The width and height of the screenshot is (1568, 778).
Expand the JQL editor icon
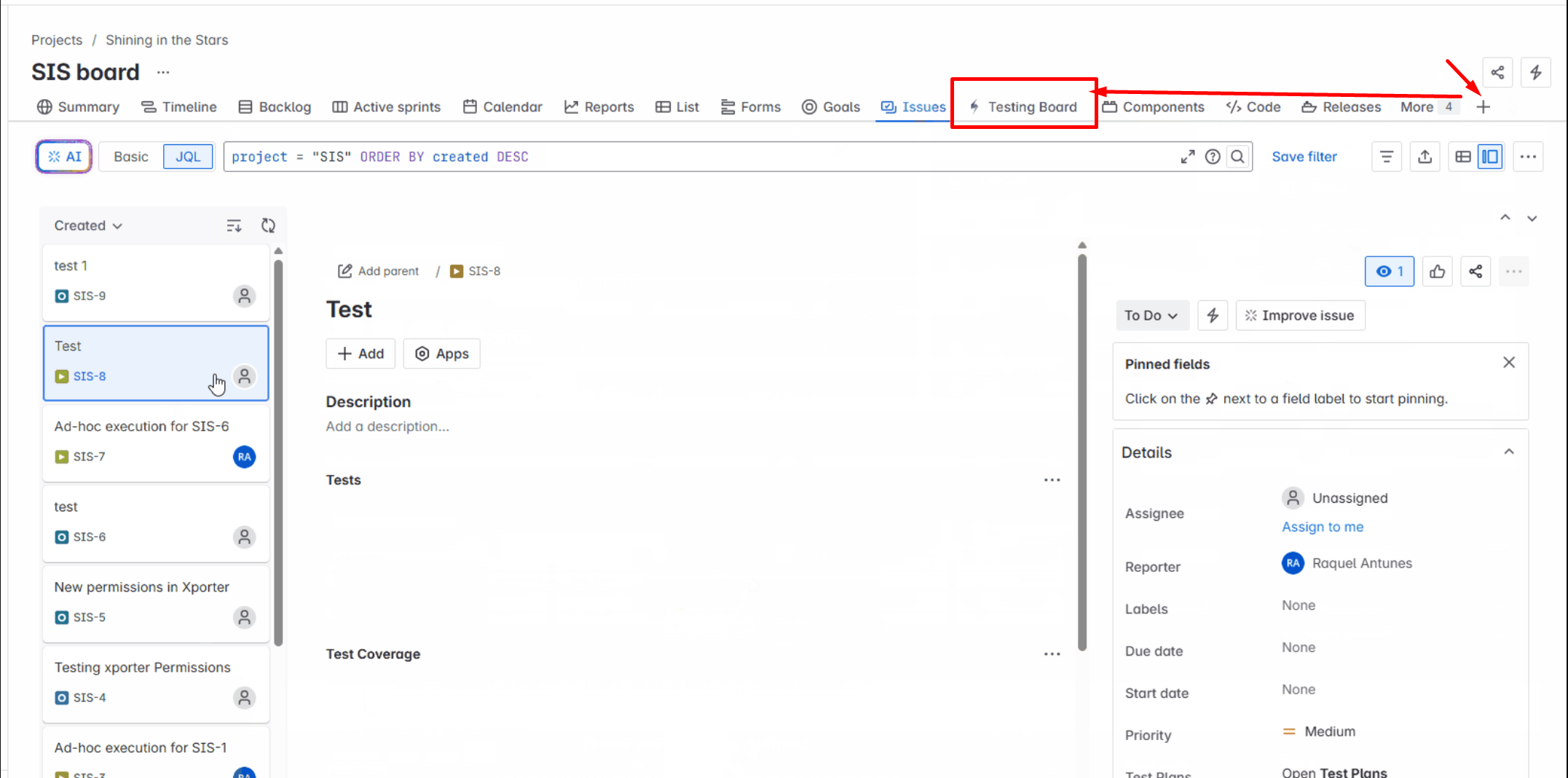tap(1188, 157)
